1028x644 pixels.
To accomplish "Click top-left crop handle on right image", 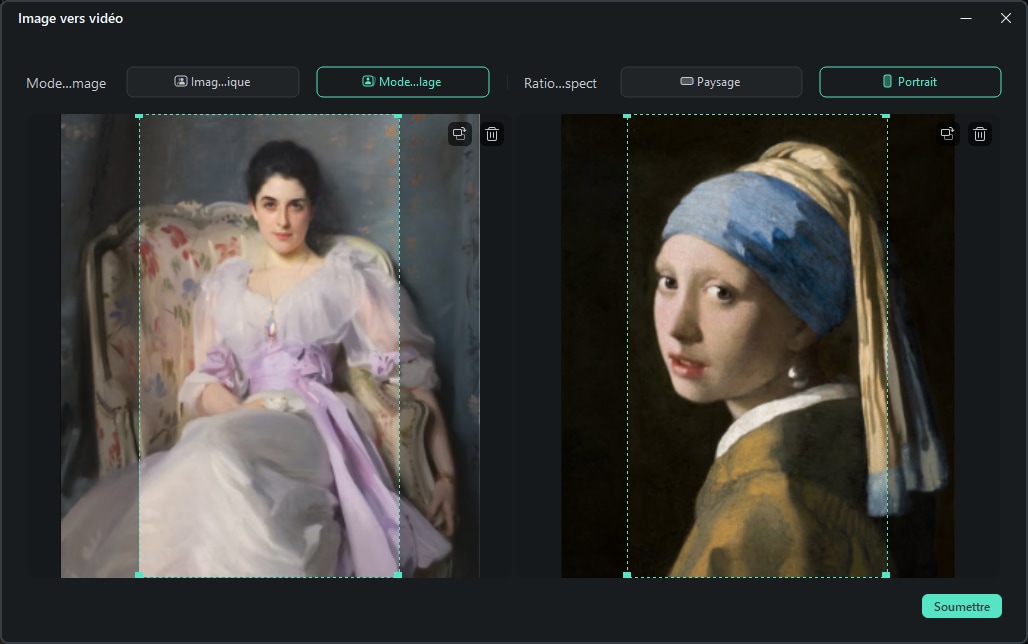I will pyautogui.click(x=627, y=115).
